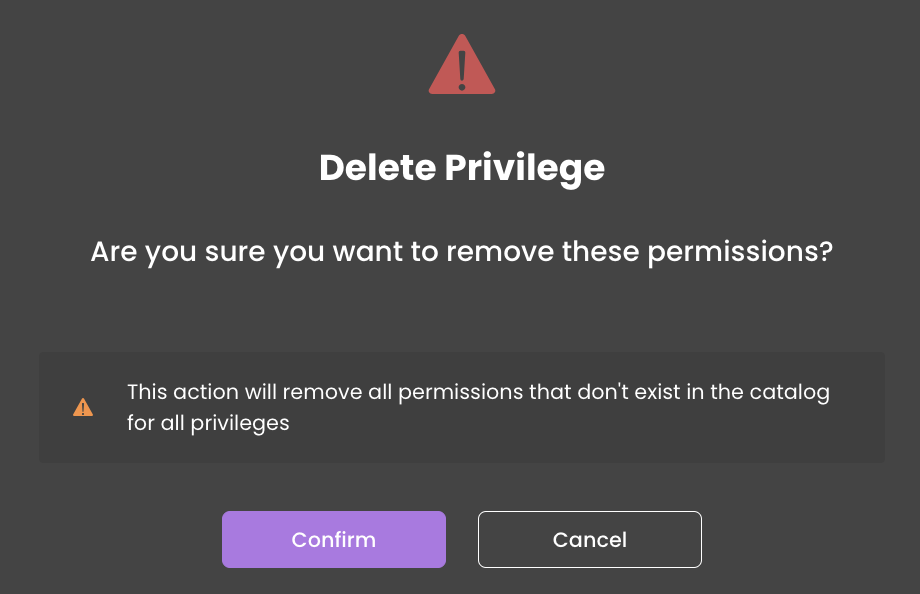This screenshot has height=594, width=920.
Task: Confirm the privilege deletion
Action: pos(334,539)
